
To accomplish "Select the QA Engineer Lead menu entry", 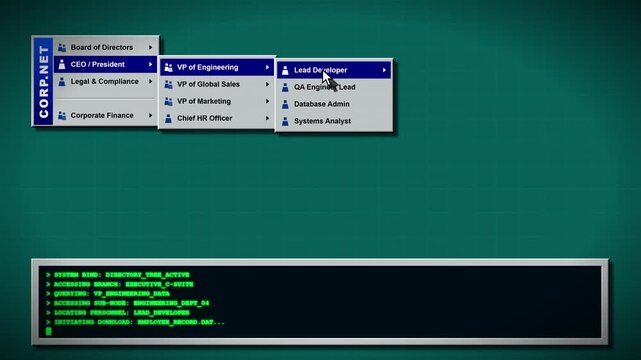I will click(334, 87).
